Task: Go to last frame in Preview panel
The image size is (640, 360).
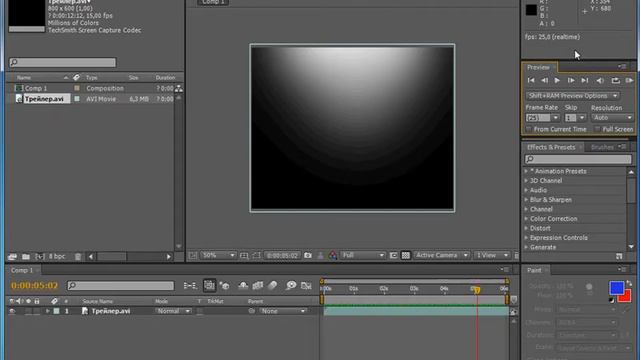Action: [x=584, y=80]
